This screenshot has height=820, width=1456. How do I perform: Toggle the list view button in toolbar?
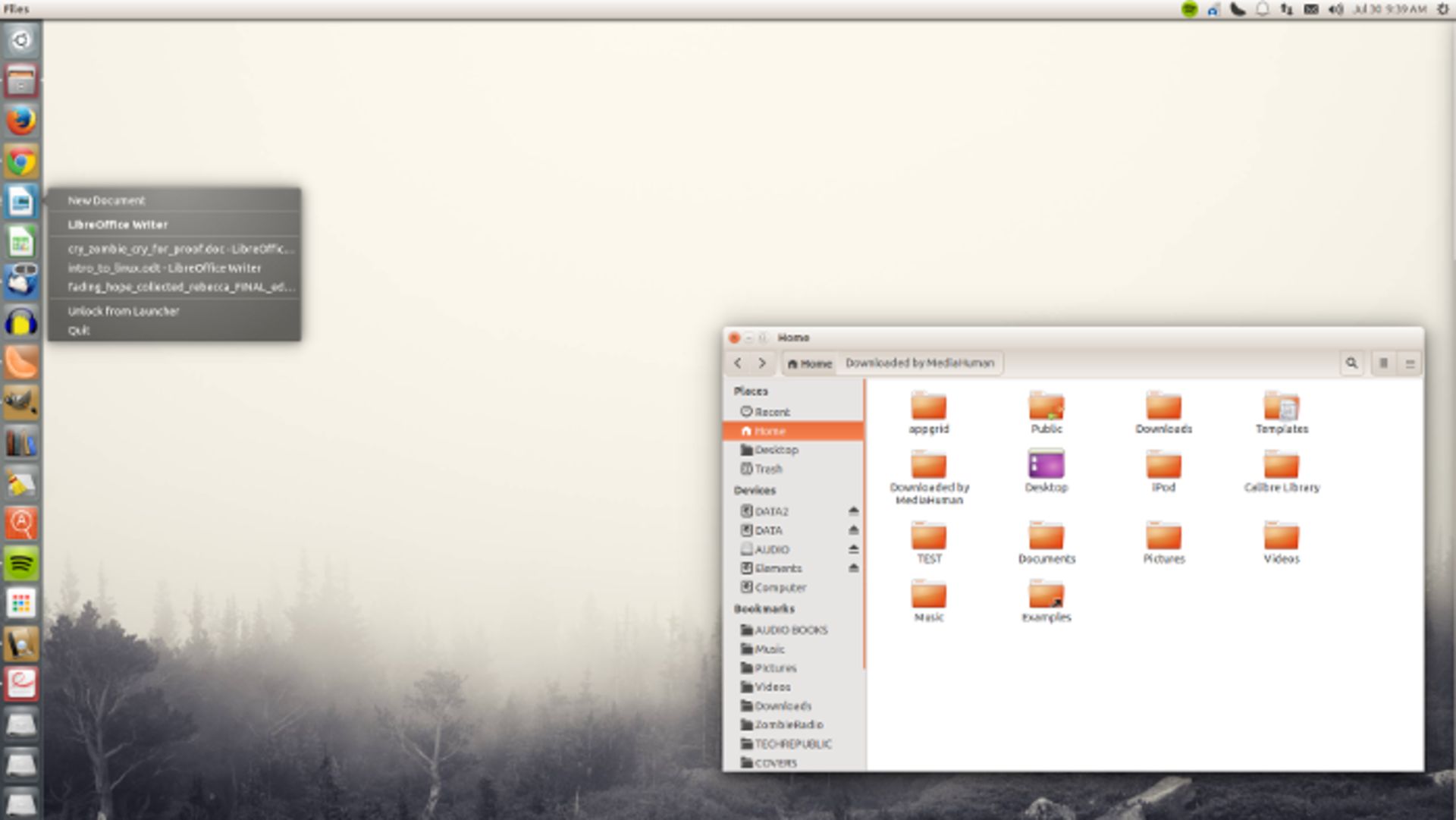point(1383,363)
